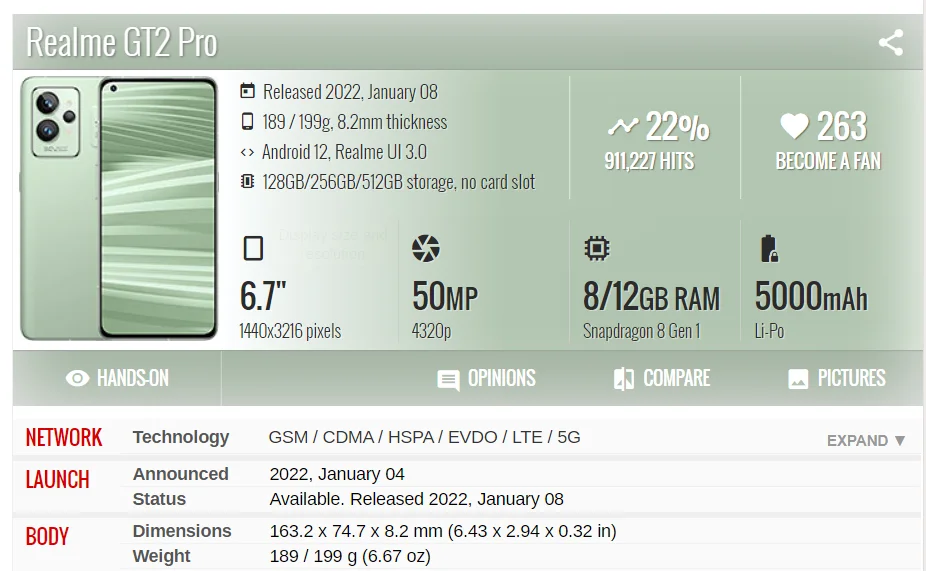
Task: Click the calendar icon beside the release date
Action: [x=247, y=91]
